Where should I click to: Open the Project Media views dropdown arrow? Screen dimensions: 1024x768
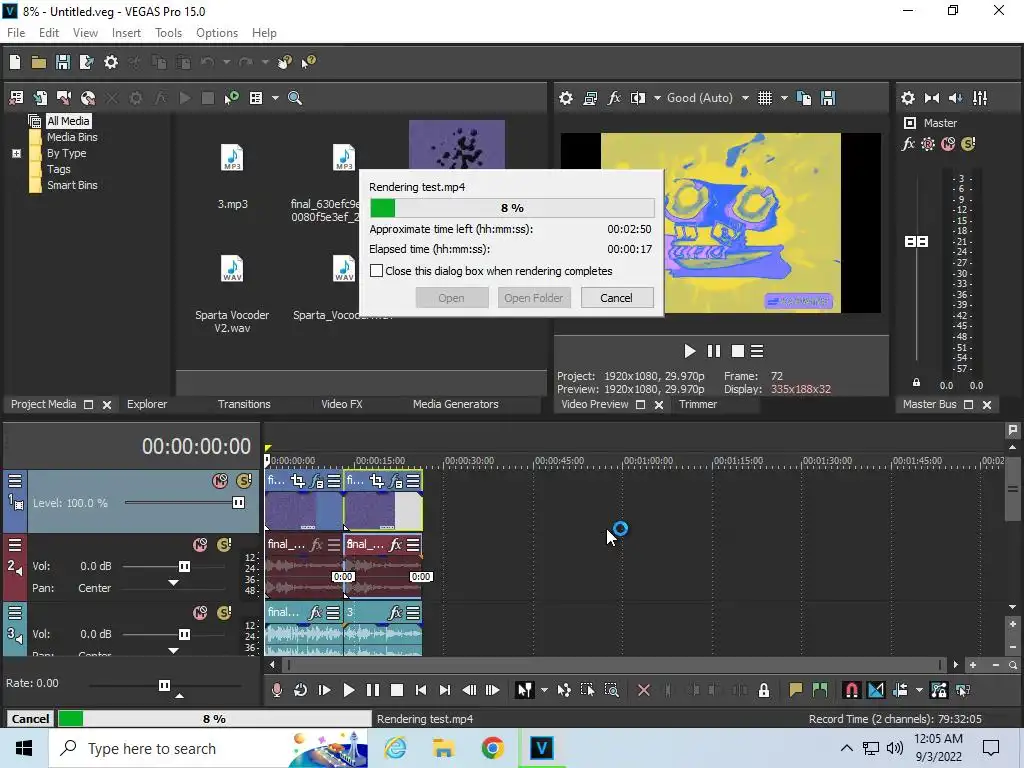coord(275,98)
